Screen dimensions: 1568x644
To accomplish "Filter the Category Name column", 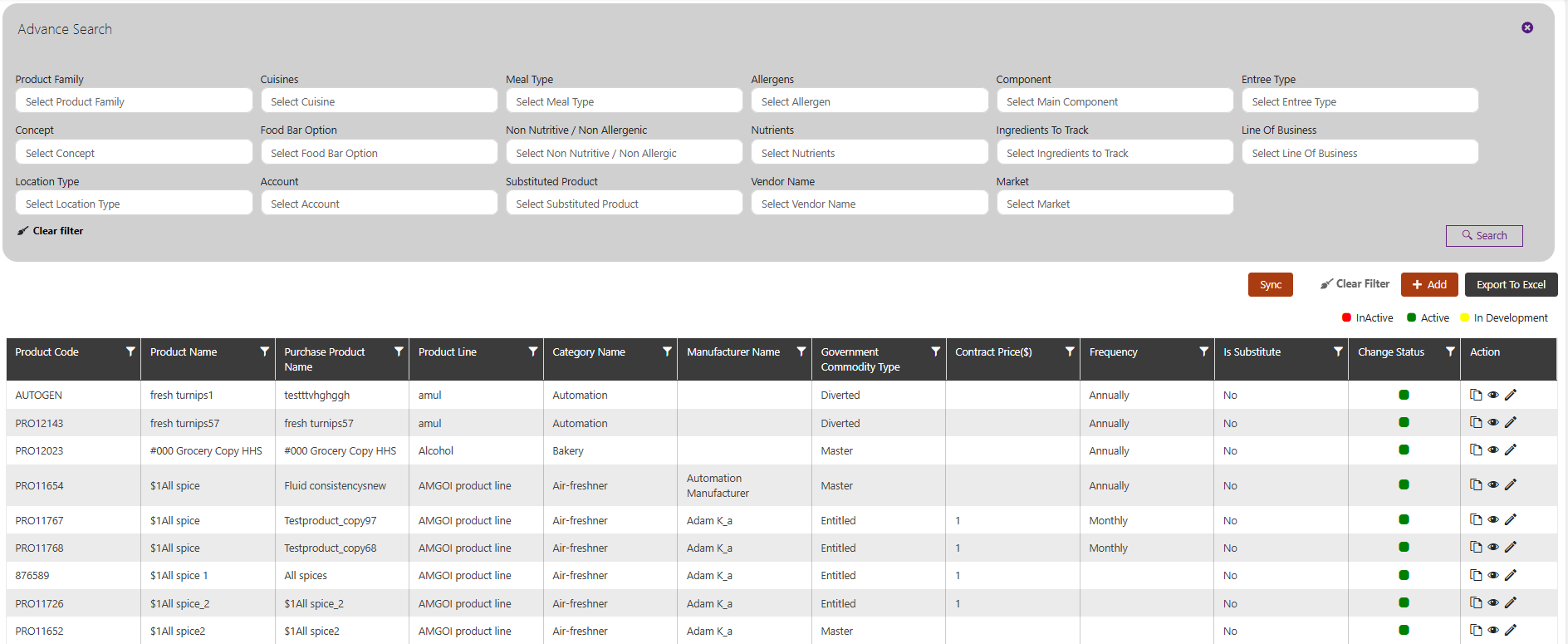I will [x=667, y=351].
